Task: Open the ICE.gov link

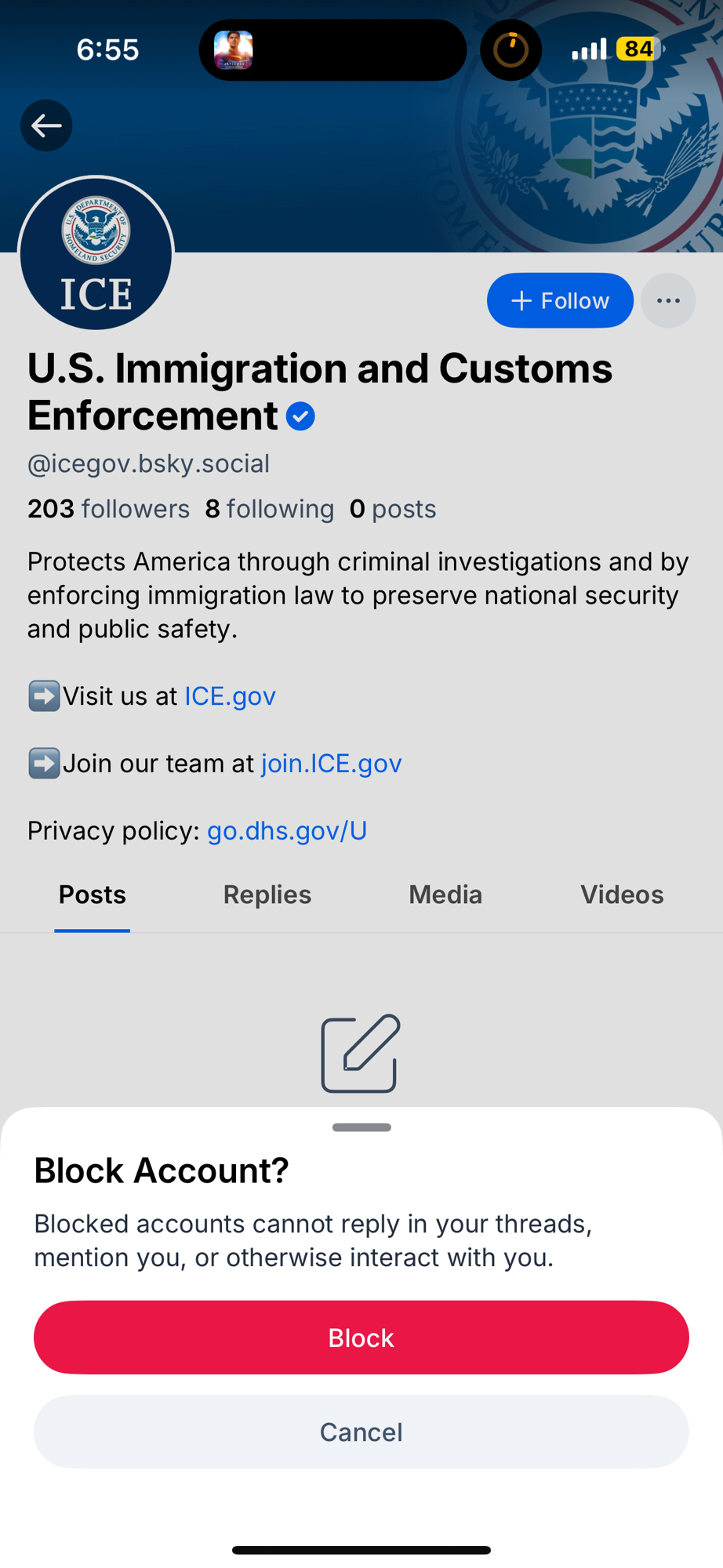Action: point(231,696)
